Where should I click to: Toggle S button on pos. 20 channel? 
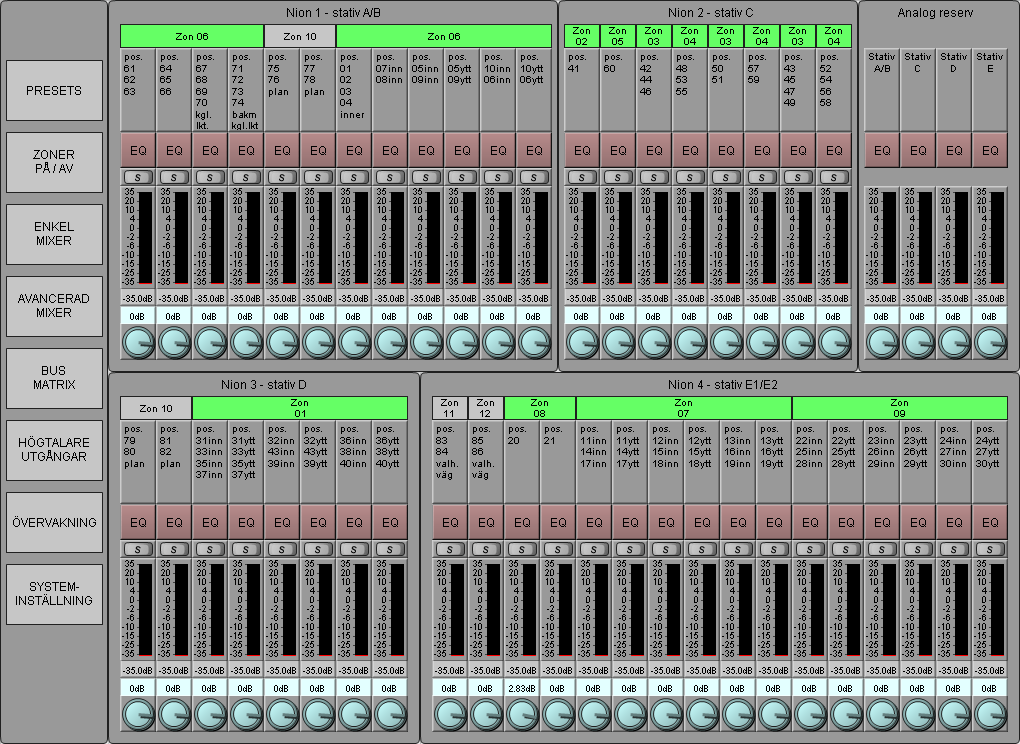pyautogui.click(x=522, y=549)
